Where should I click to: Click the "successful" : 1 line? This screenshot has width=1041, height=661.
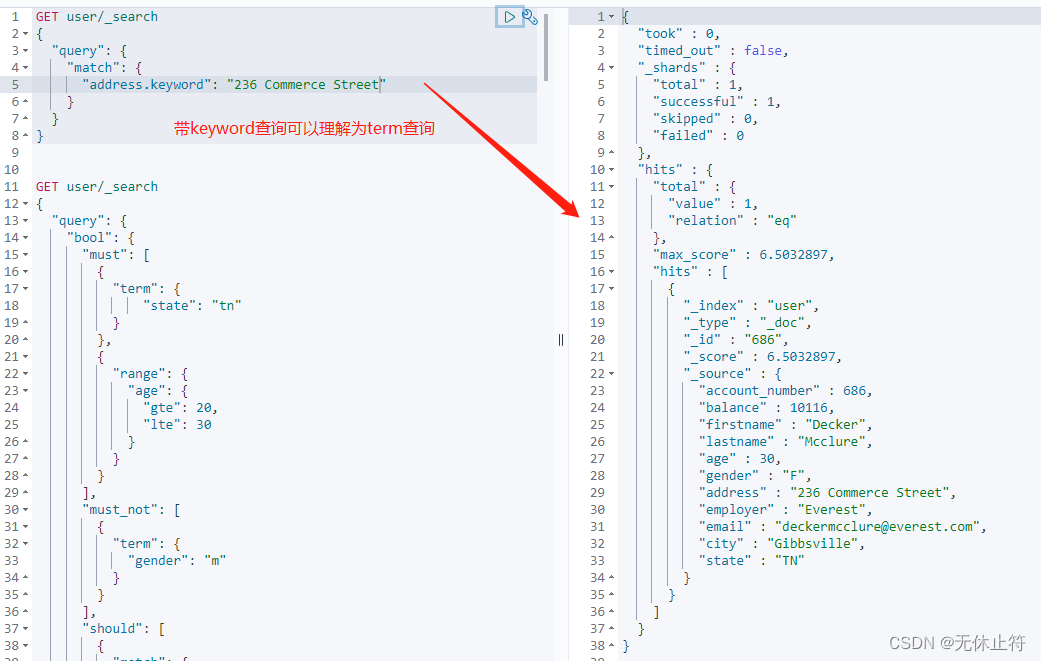tap(716, 102)
